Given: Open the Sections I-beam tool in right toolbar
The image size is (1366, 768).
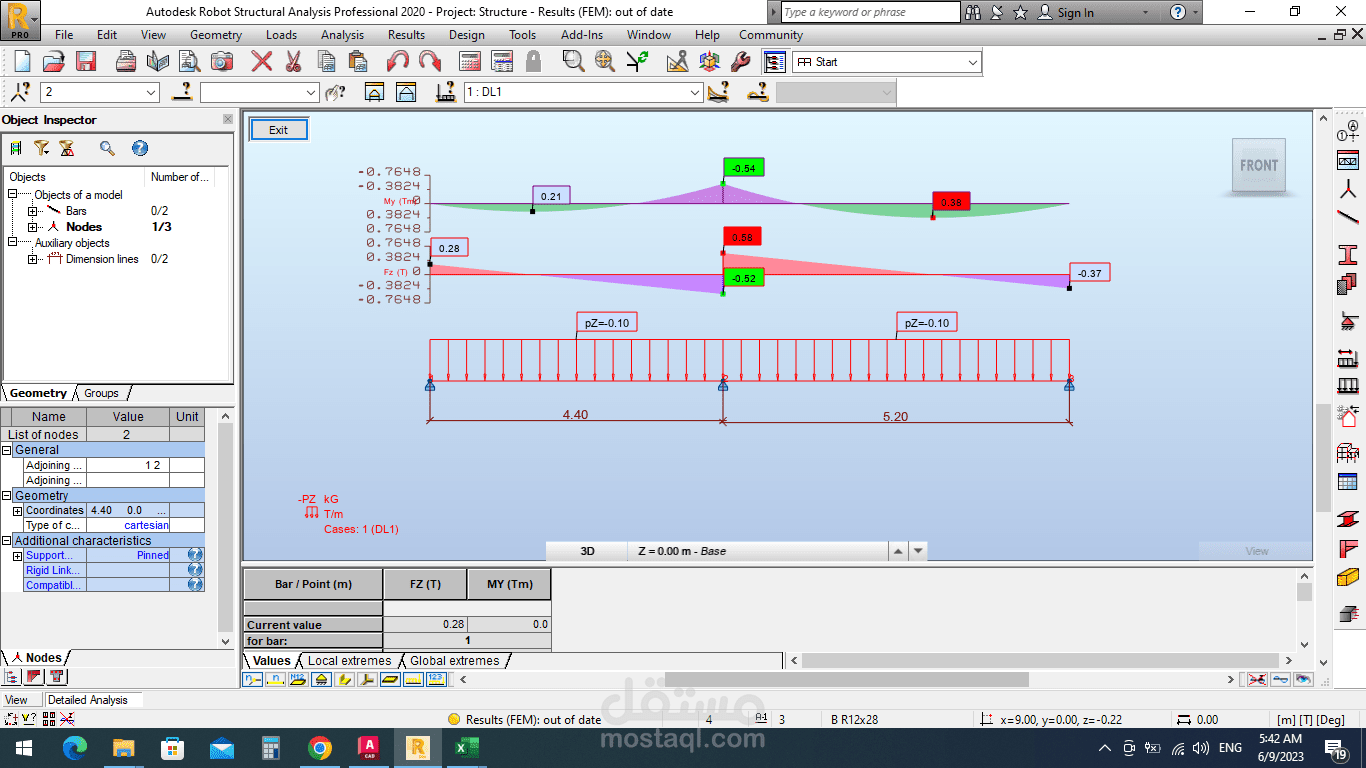Looking at the screenshot, I should point(1348,254).
